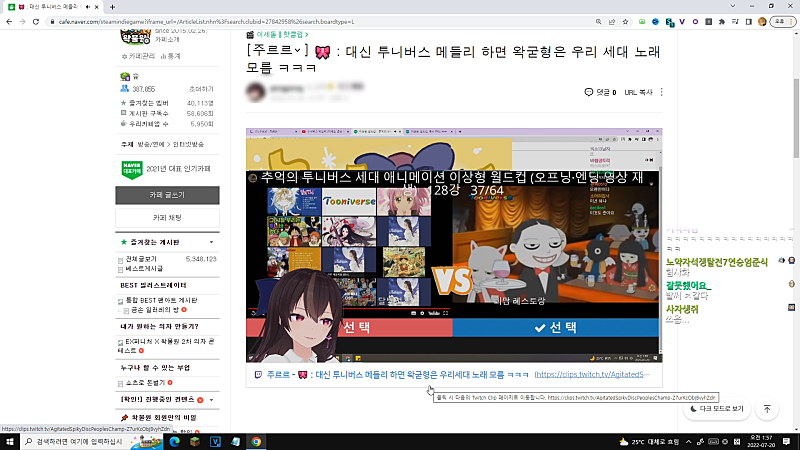Open Chrome from the taskbar
The width and height of the screenshot is (800, 450).
coord(256,442)
